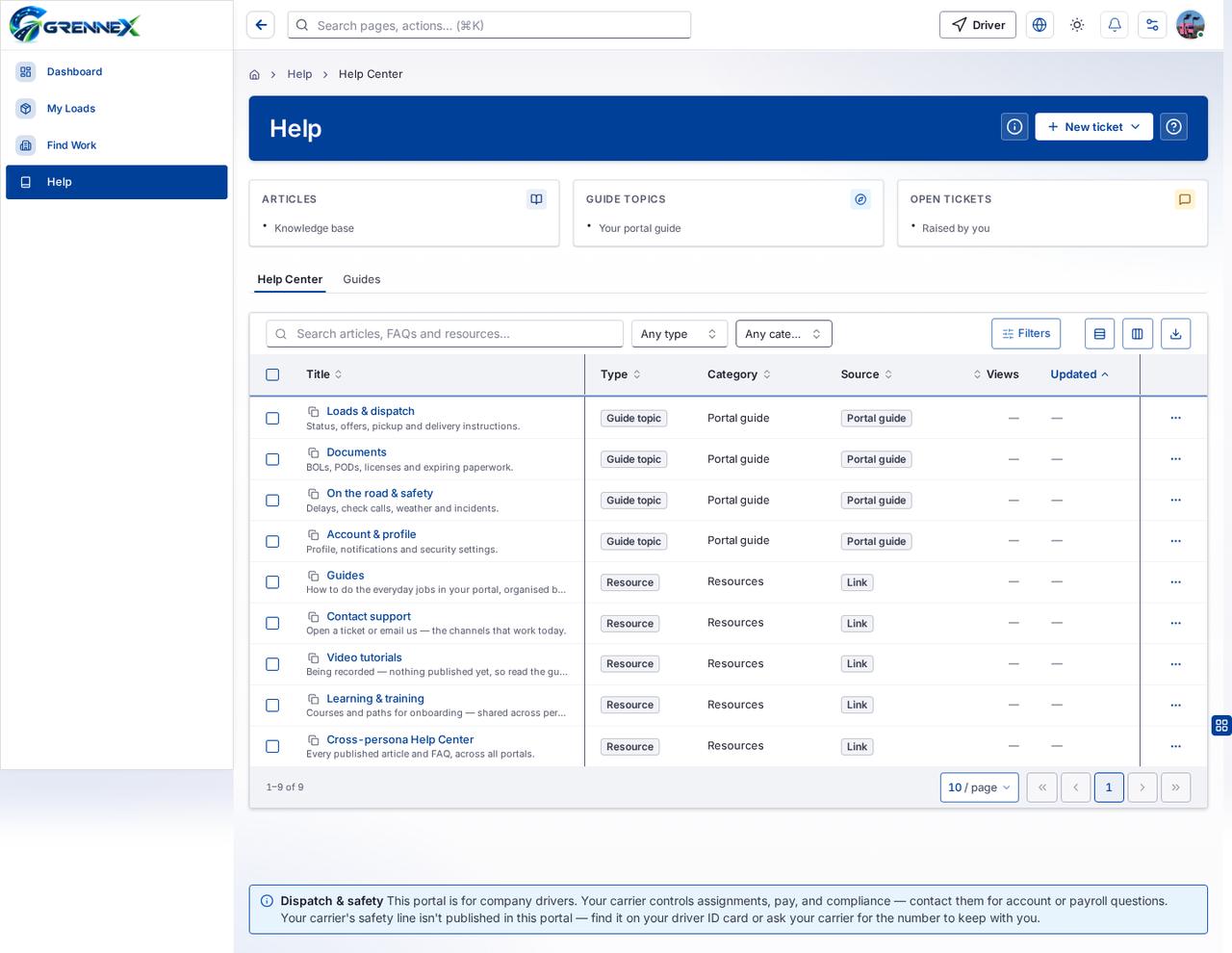
Task: Open the column visibility icon
Action: (1137, 334)
